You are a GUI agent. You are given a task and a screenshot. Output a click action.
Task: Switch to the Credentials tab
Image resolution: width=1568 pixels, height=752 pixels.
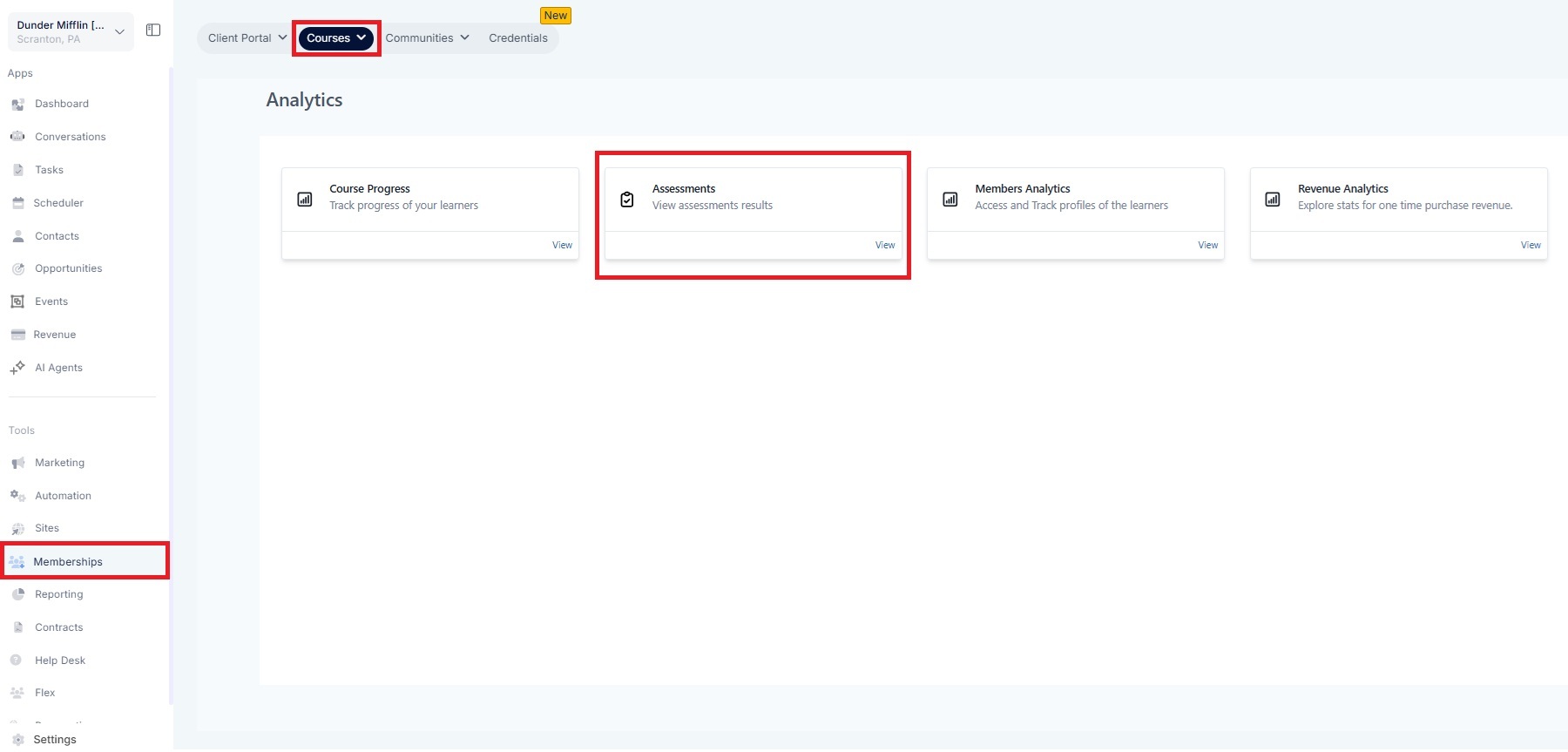(x=518, y=38)
